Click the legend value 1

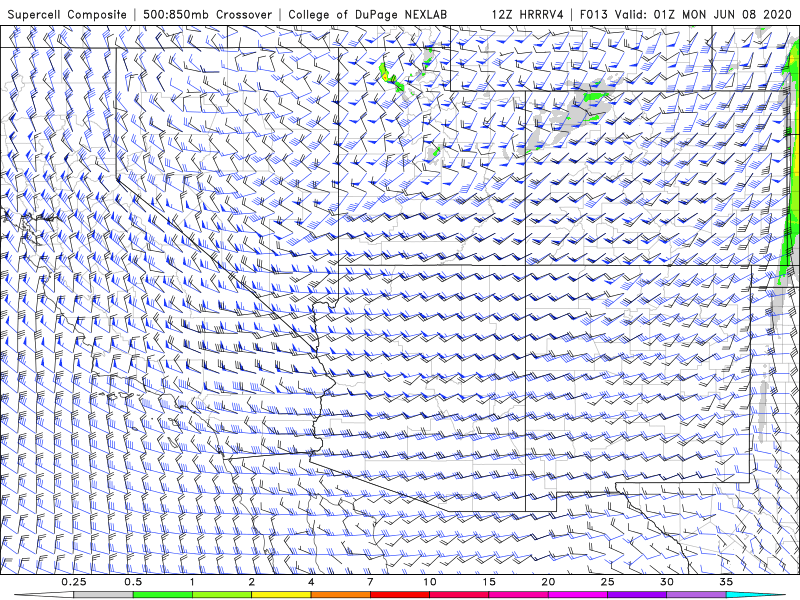point(192,582)
